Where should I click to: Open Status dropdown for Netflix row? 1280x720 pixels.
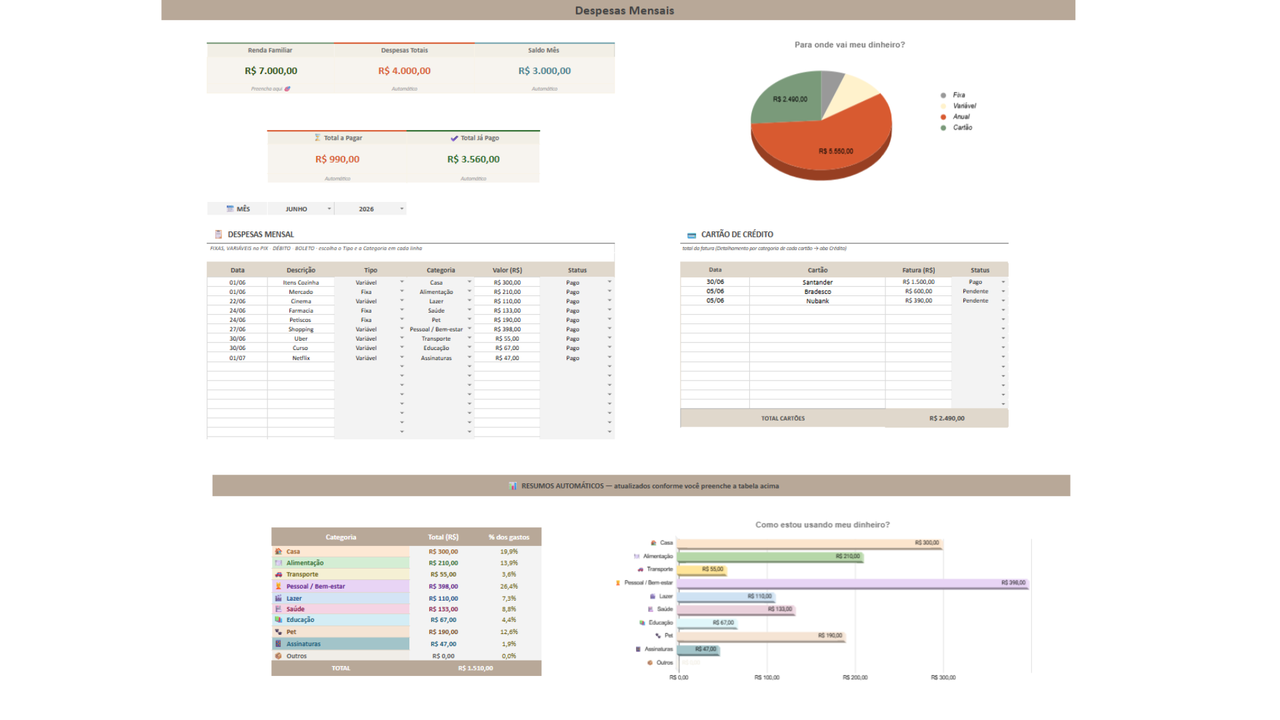(609, 357)
